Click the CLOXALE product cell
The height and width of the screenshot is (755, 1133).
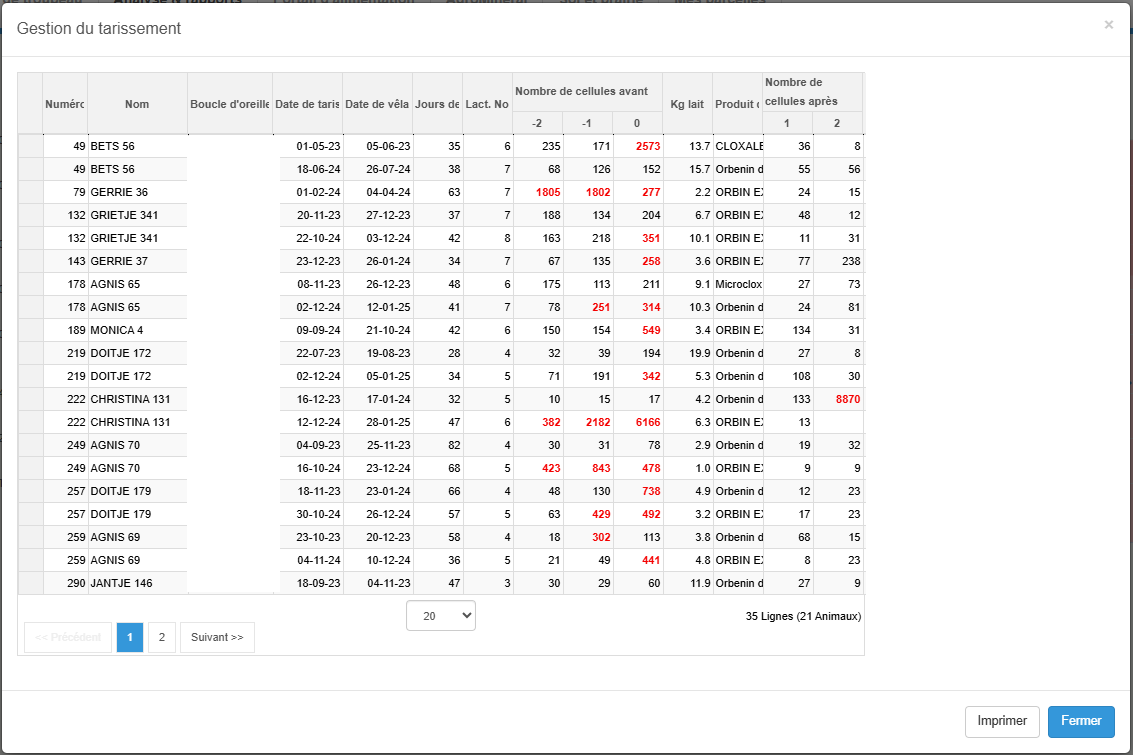pos(739,146)
